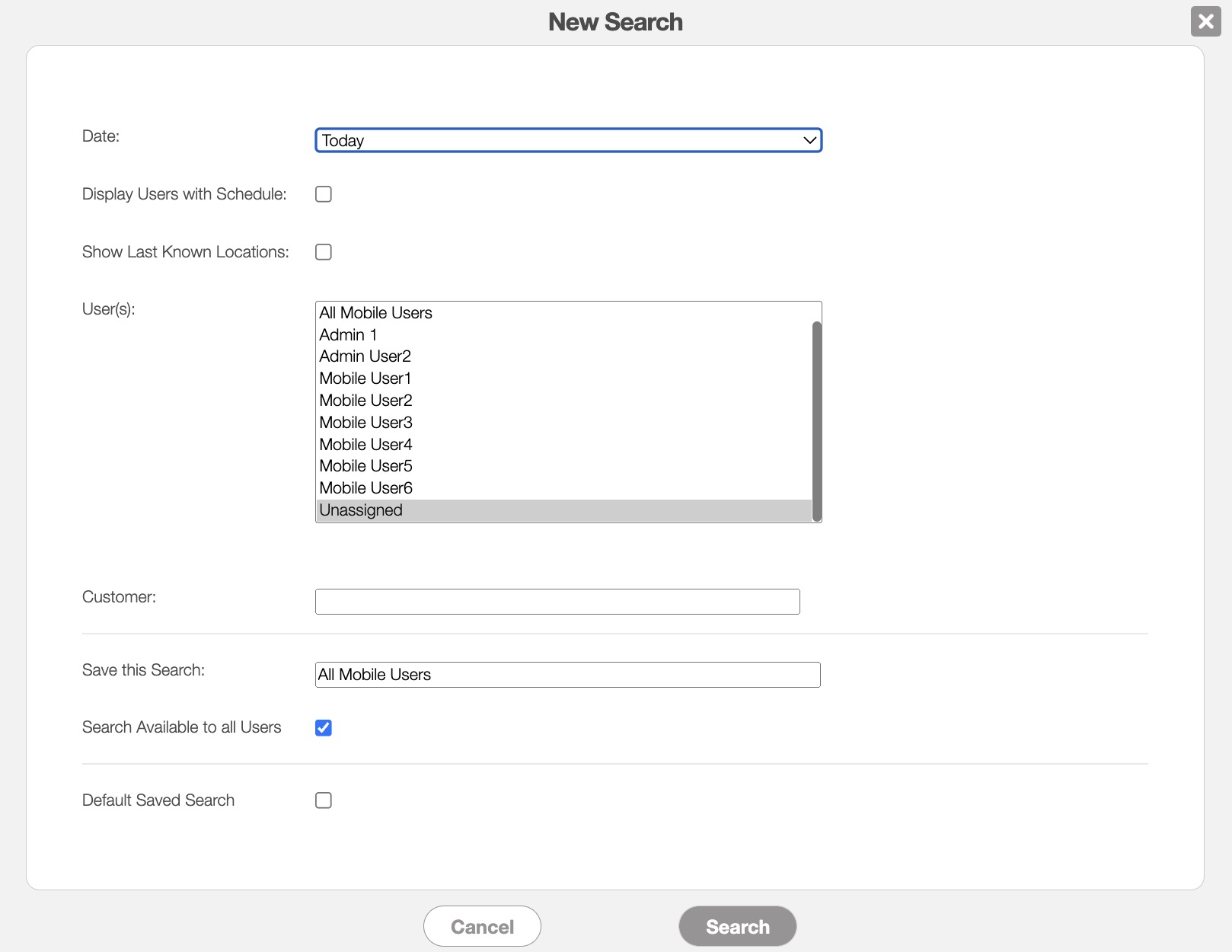
Task: Close the New Search dialog
Action: click(x=1205, y=21)
